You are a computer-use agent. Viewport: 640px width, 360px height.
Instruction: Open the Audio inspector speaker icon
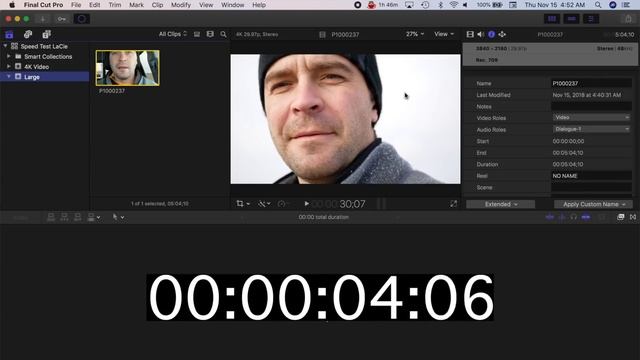click(481, 34)
